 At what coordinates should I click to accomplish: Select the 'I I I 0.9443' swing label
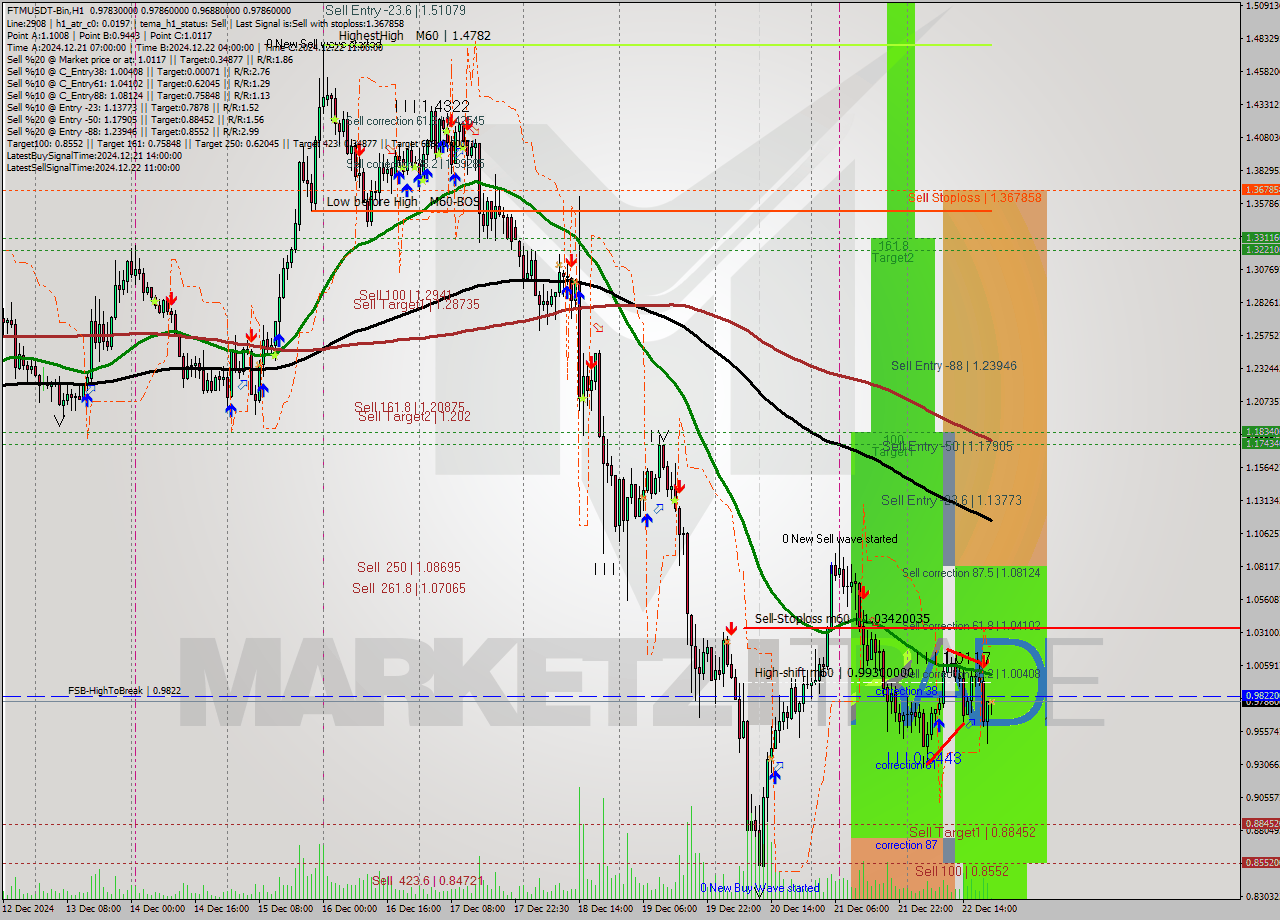[924, 758]
